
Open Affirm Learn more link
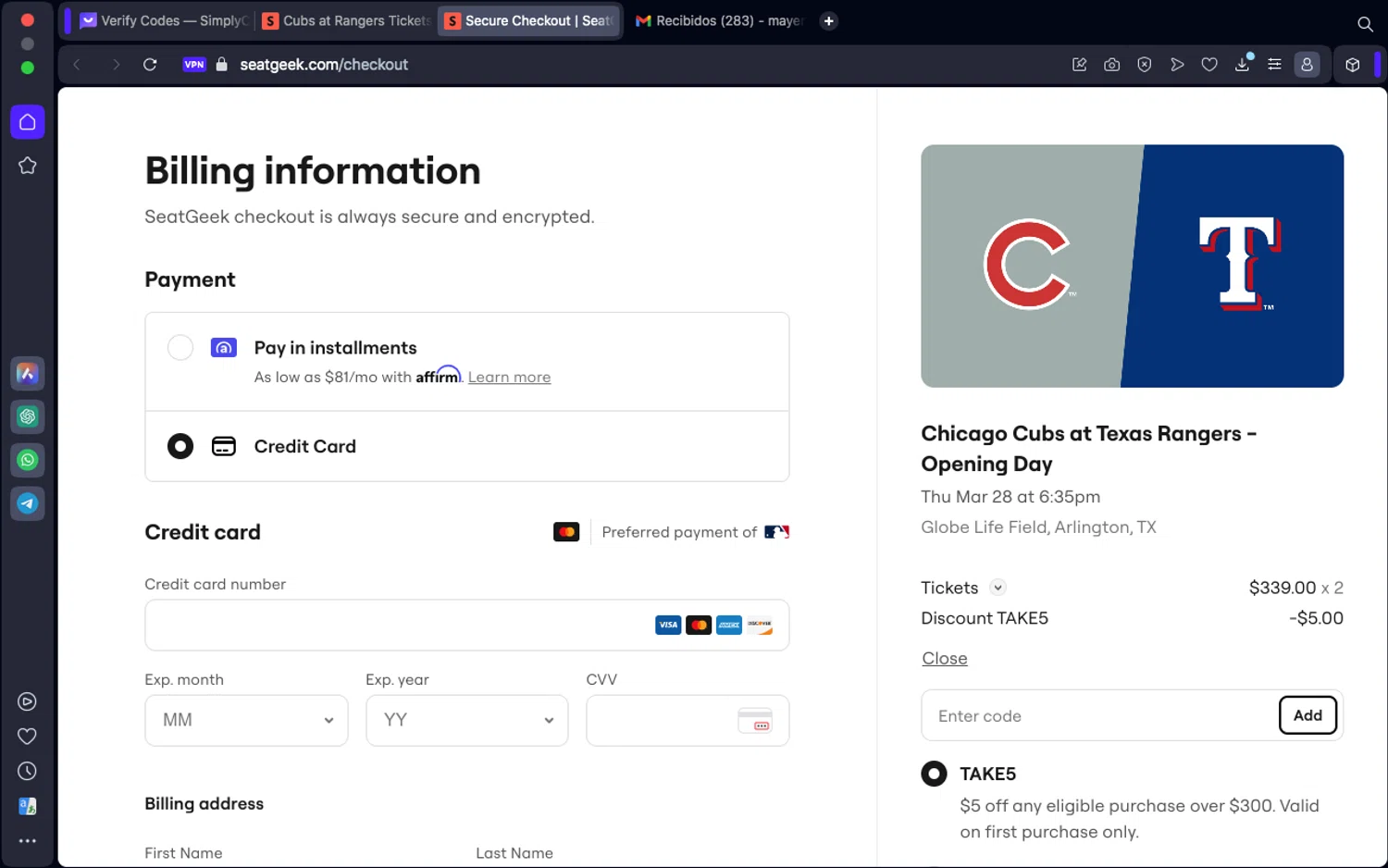tap(509, 378)
